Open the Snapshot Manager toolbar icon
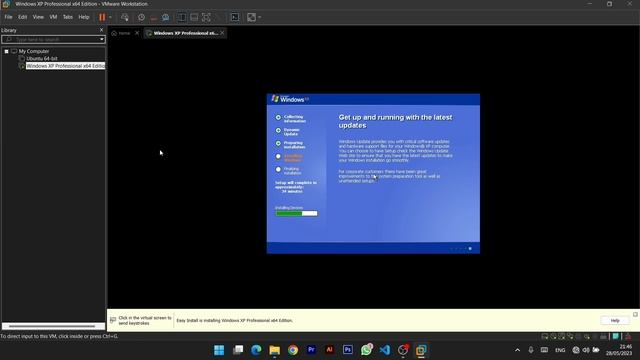This screenshot has width=640, height=360. click(x=166, y=17)
